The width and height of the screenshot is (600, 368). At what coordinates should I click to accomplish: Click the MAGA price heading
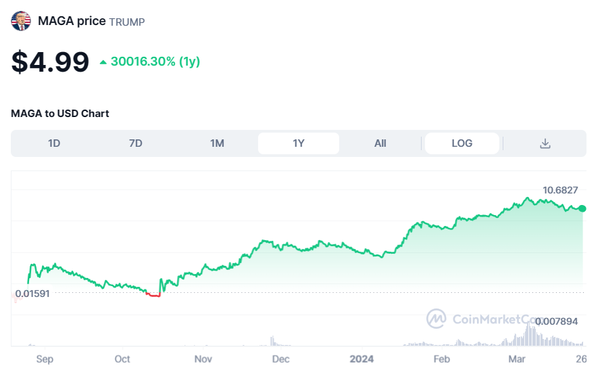tap(72, 21)
